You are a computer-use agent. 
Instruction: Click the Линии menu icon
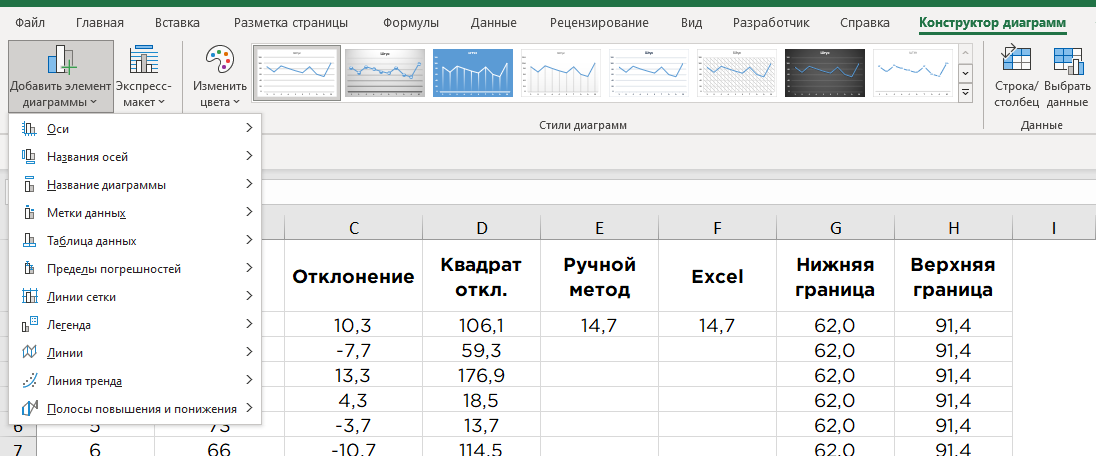29,352
